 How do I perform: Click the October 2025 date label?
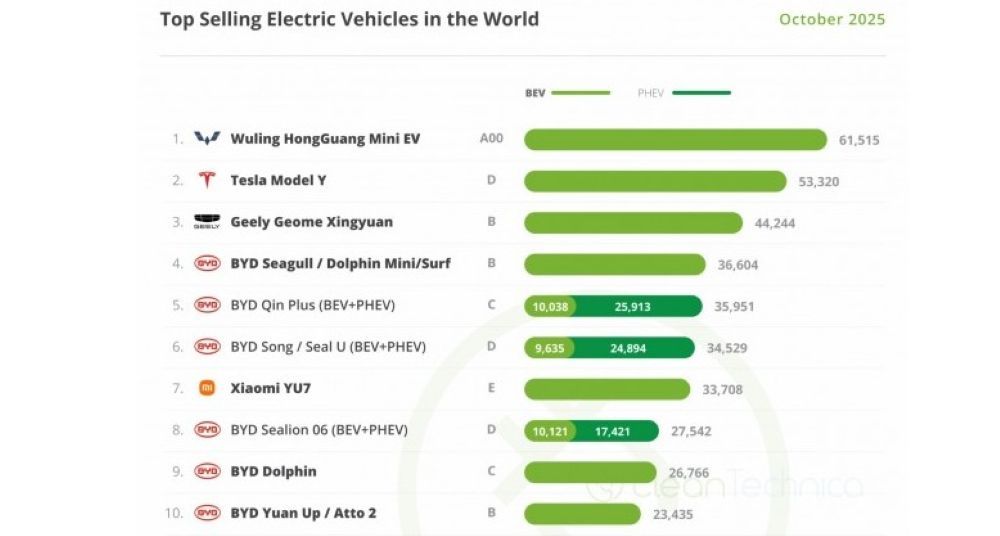(832, 19)
